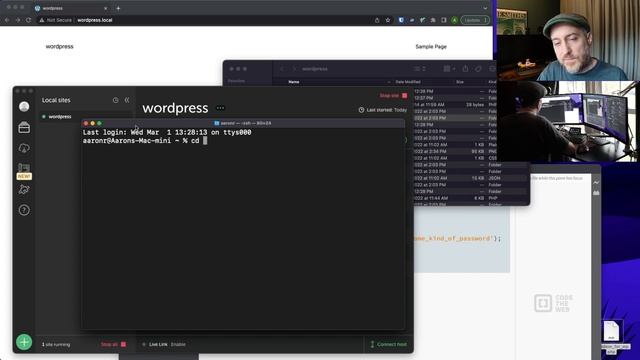This screenshot has height=360, width=640.
Task: Change Finder view mode selector
Action: 420,69
